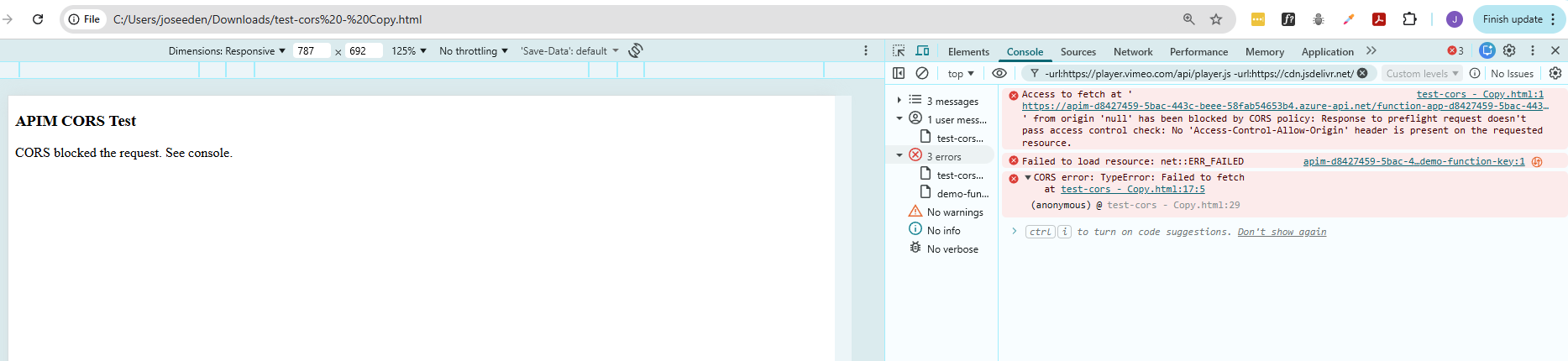Open console settings gear beside No Issues
1568x361 pixels.
tap(1555, 74)
